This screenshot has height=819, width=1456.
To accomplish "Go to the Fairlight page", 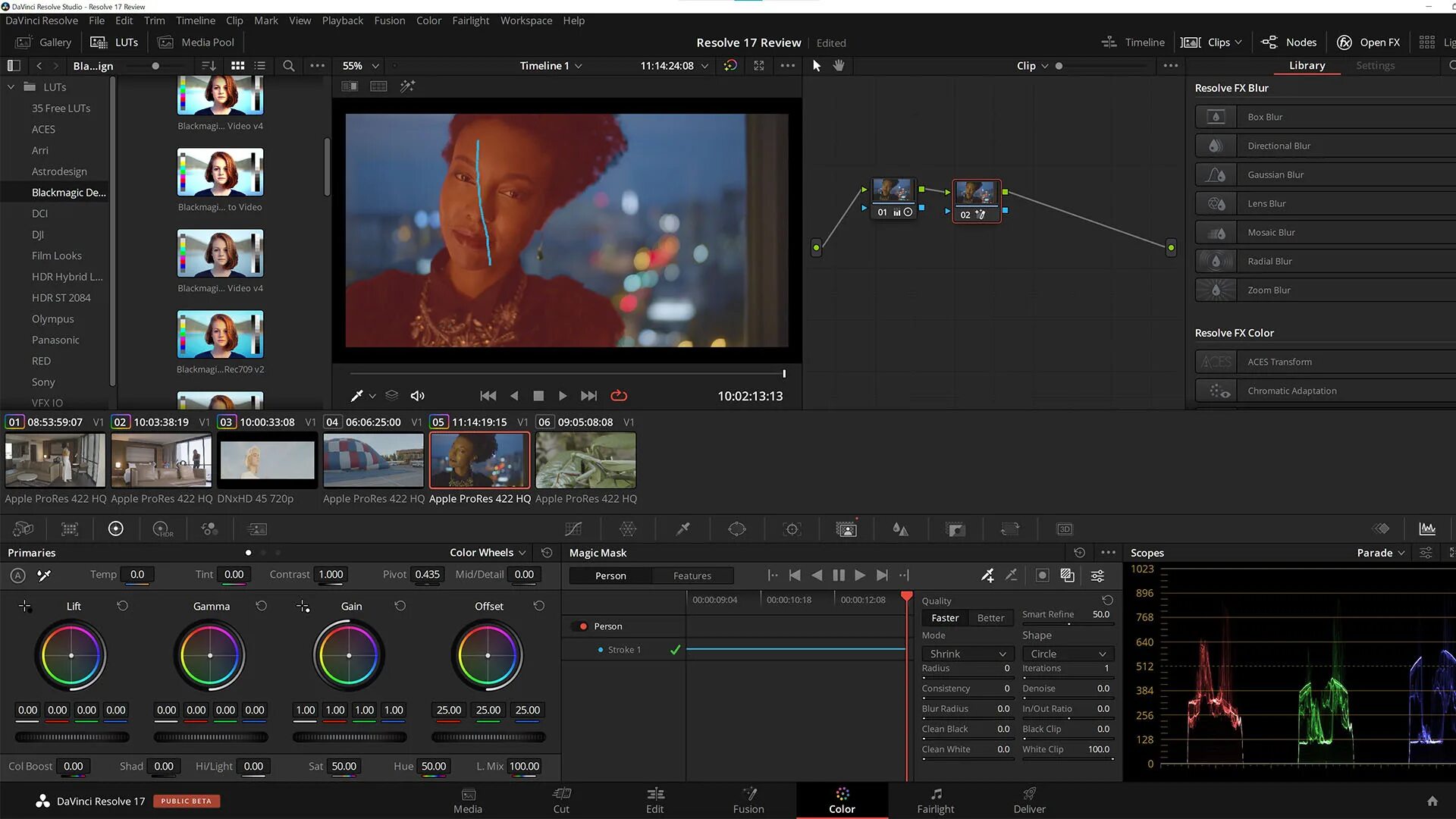I will [x=936, y=801].
